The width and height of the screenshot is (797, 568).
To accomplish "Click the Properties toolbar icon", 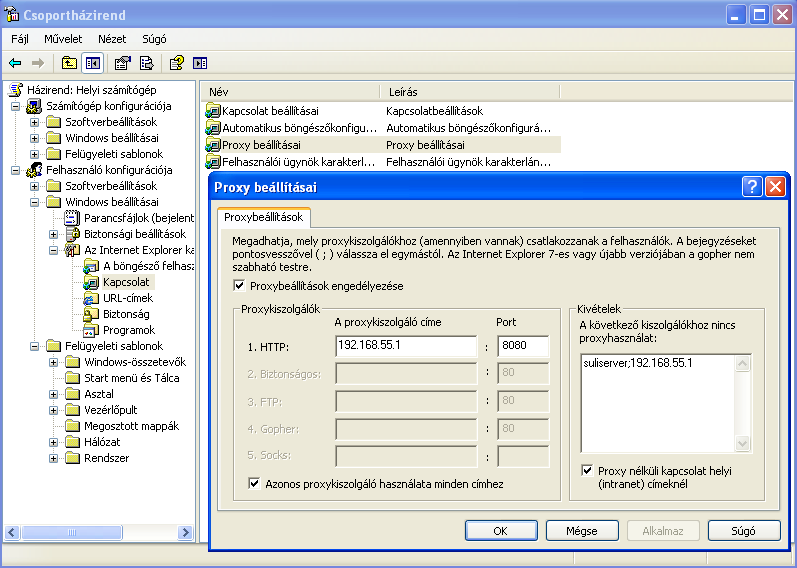I will pos(122,63).
